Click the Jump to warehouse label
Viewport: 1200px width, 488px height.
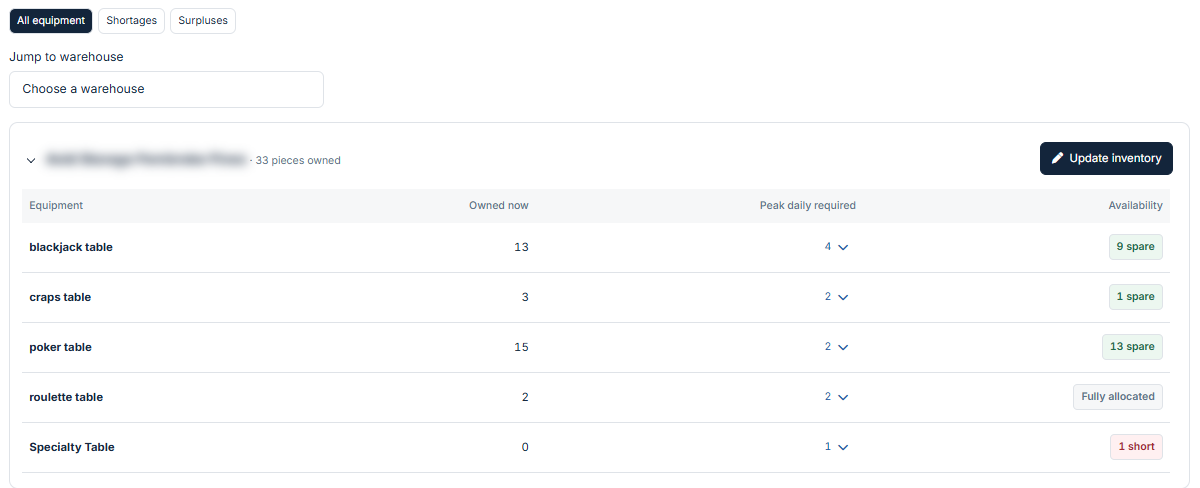click(66, 57)
